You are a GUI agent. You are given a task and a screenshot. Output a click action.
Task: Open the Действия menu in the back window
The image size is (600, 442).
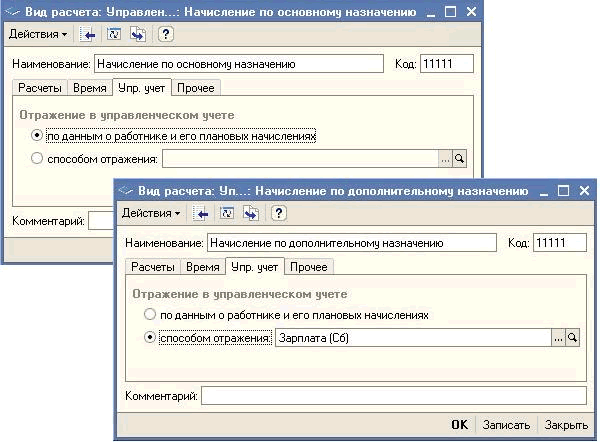click(38, 34)
